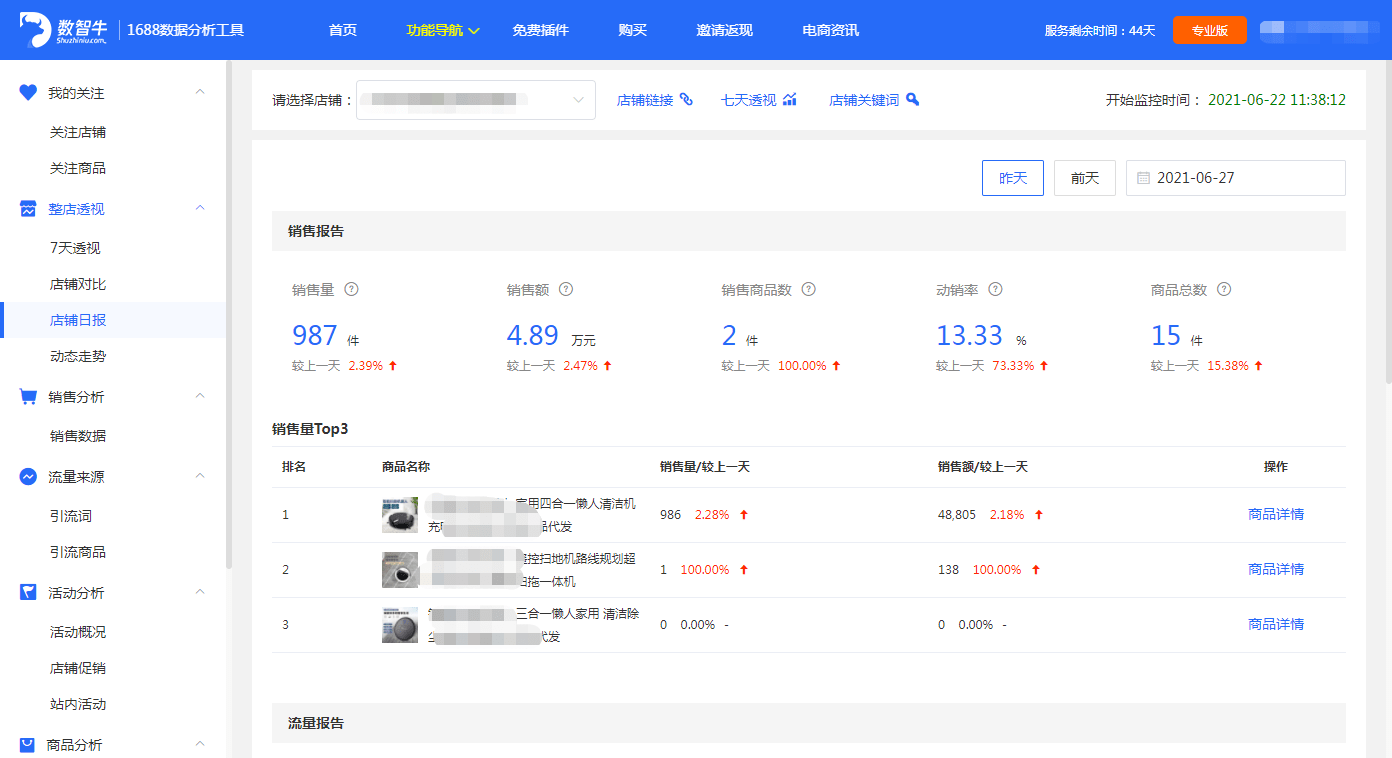Image resolution: width=1392 pixels, height=758 pixels.
Task: Collapse the 流量来源 section chevron
Action: (x=200, y=476)
